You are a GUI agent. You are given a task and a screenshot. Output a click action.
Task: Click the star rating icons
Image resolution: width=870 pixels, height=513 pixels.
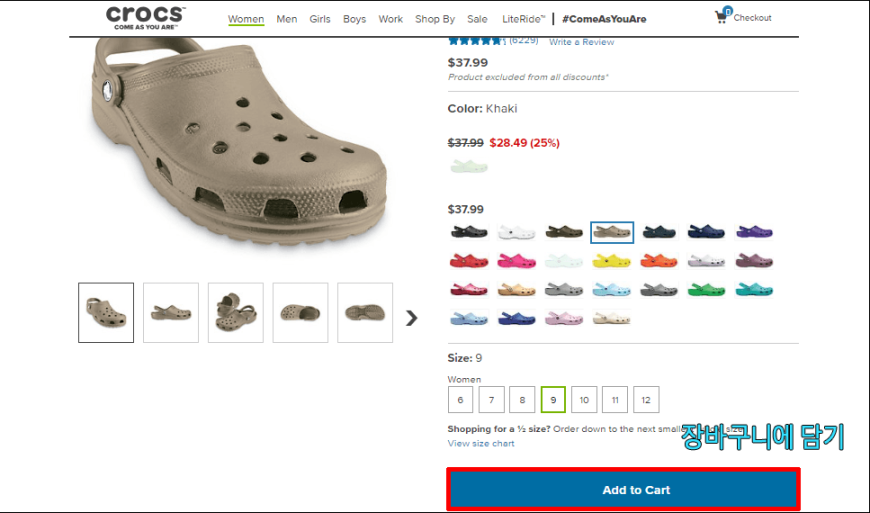click(476, 41)
